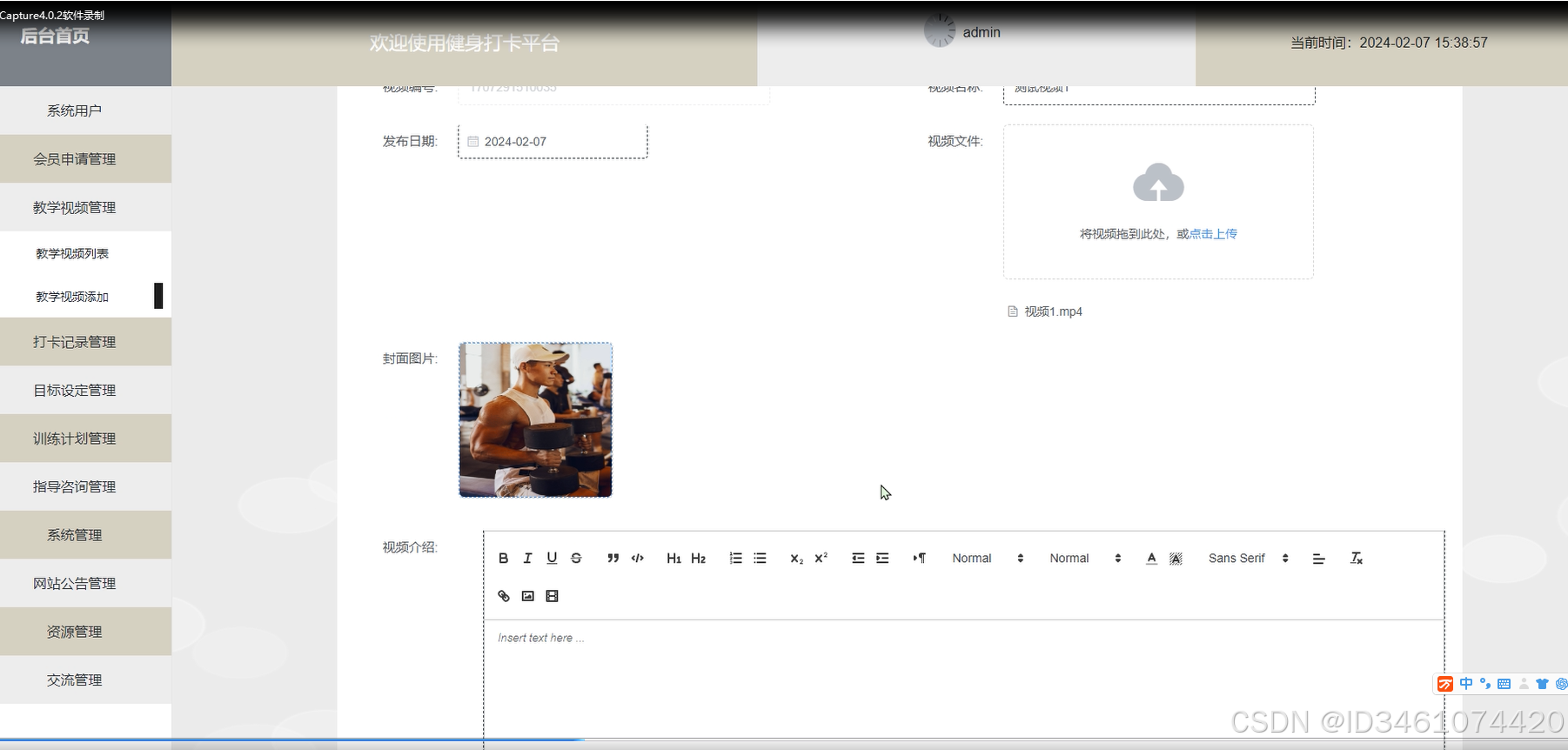Click the 点击上传 upload link
Viewport: 1568px width, 750px height.
[x=1213, y=234]
